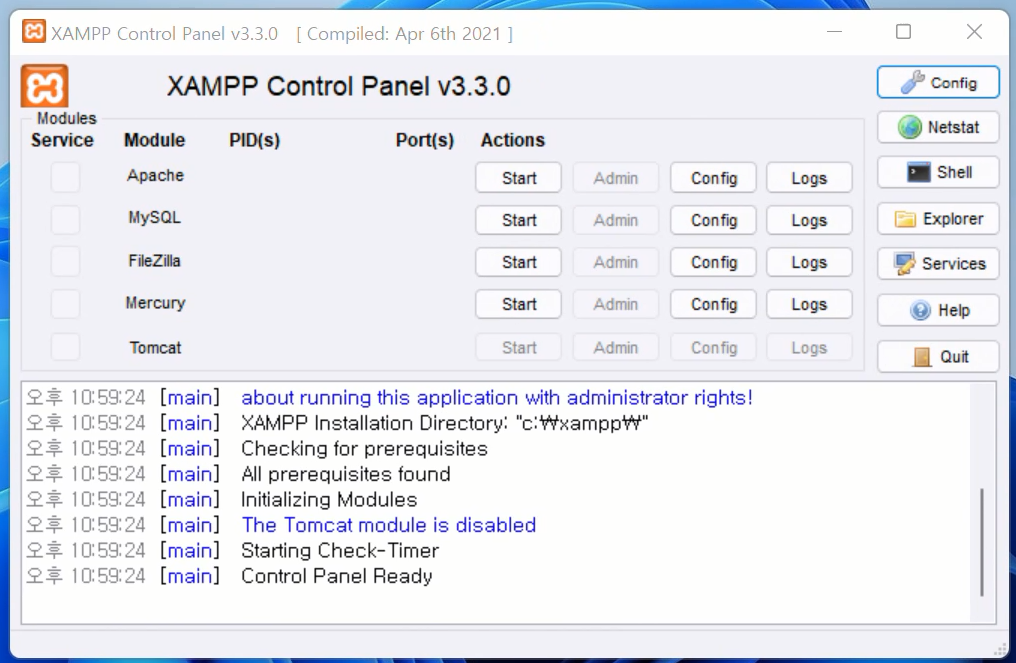Screen dimensions: 1016x663
Task: Open the Services panel button
Action: (938, 264)
